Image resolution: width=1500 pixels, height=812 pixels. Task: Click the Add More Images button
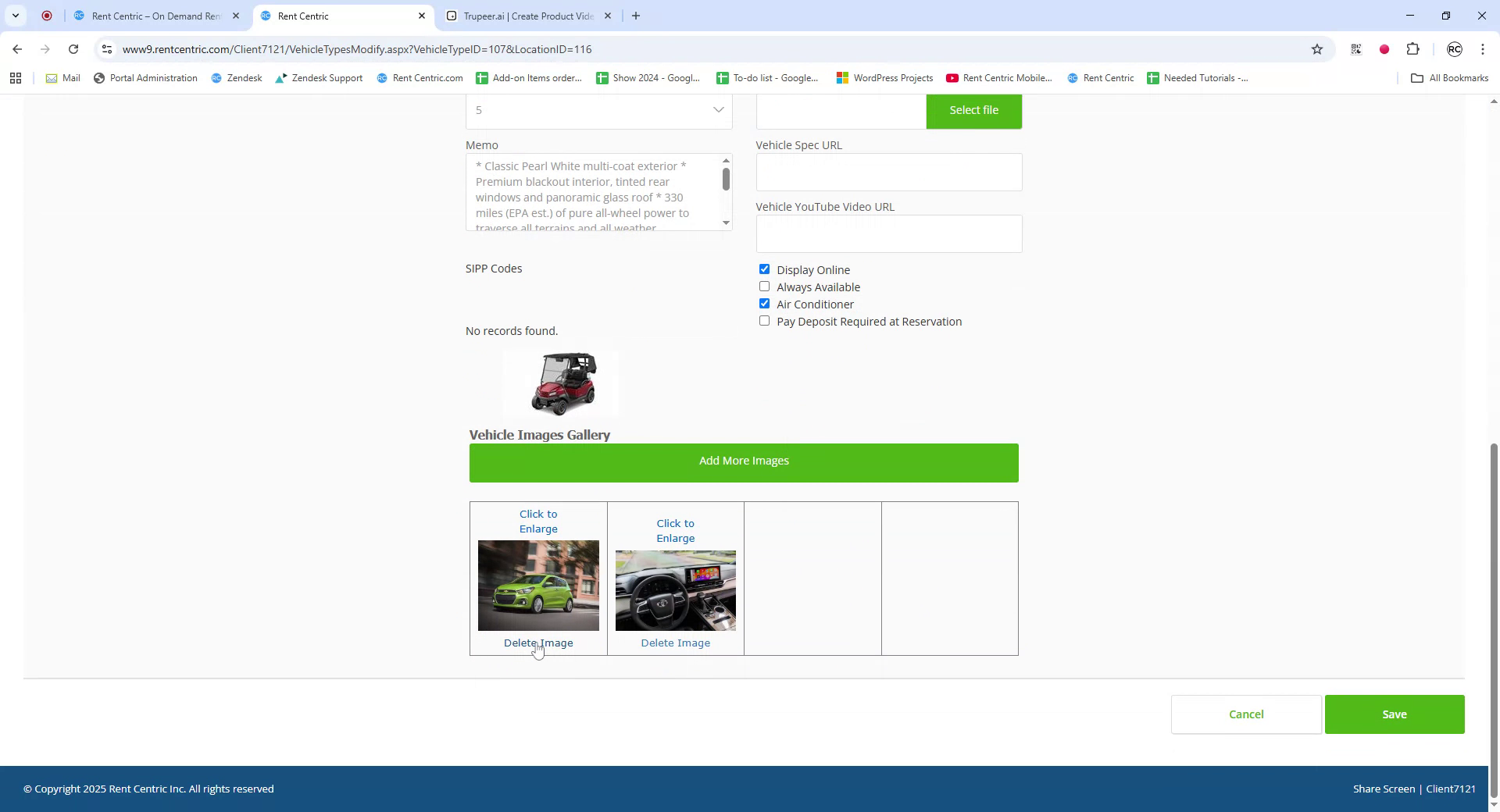tap(743, 461)
